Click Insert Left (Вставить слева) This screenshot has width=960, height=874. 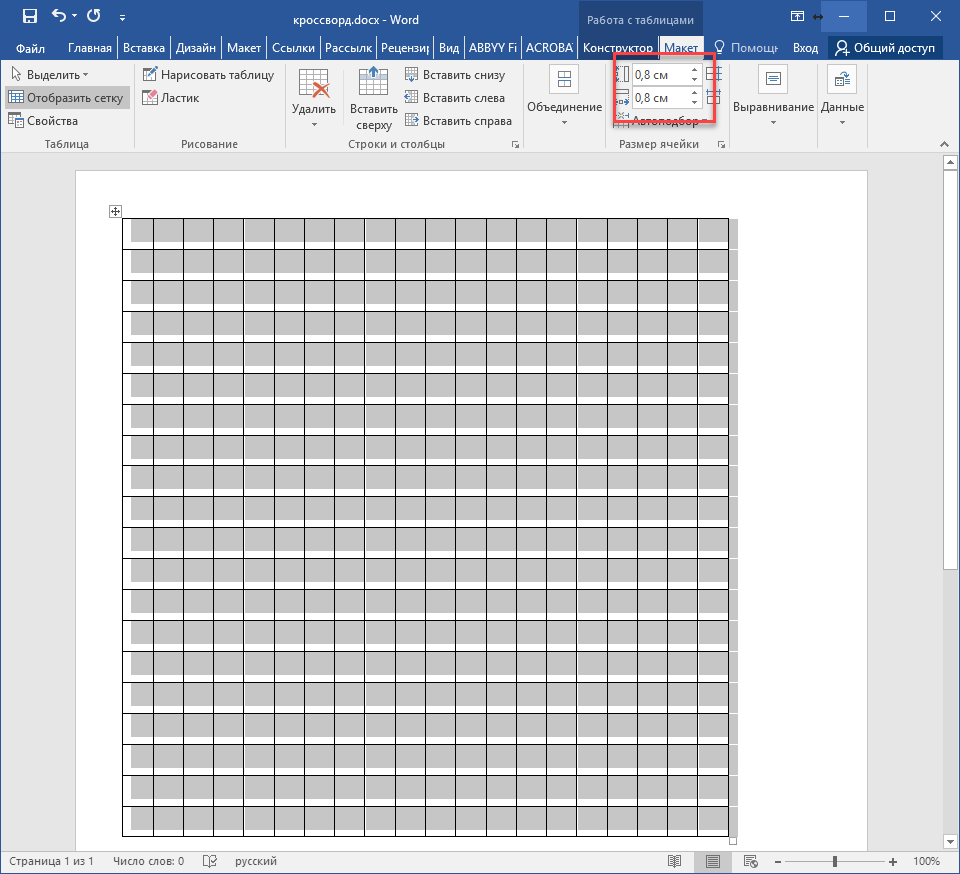[455, 98]
